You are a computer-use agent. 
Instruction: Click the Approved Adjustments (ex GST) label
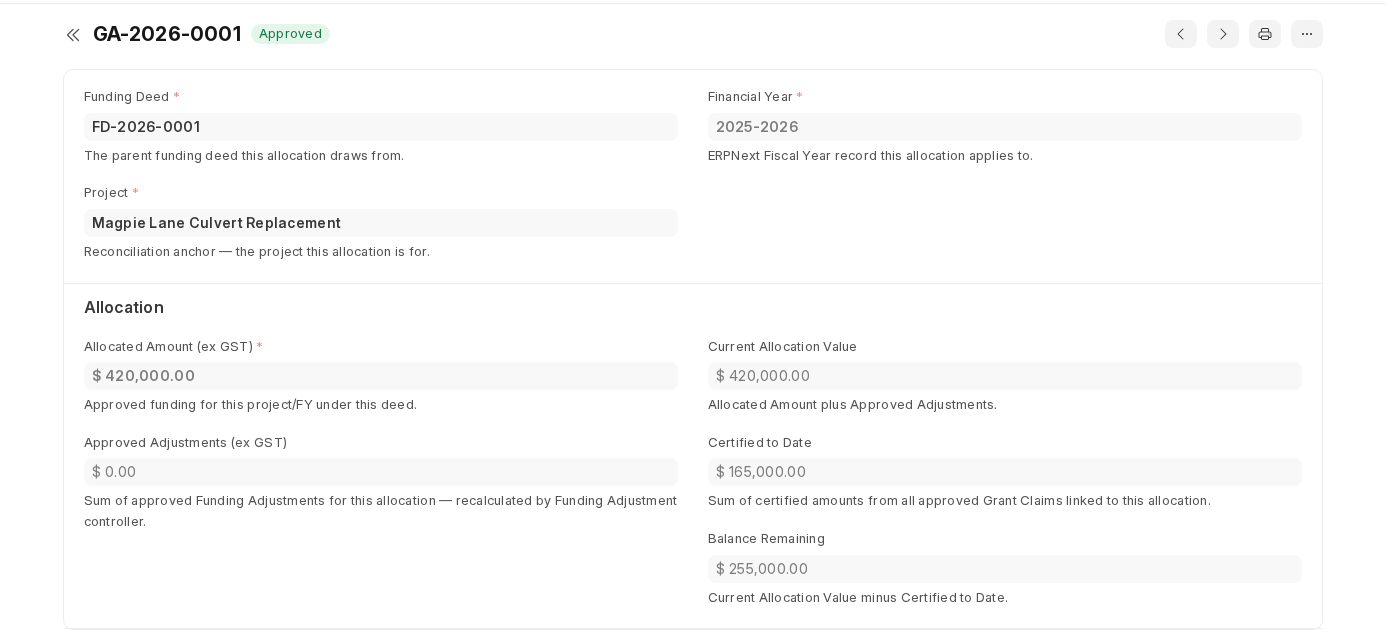pyautogui.click(x=185, y=443)
